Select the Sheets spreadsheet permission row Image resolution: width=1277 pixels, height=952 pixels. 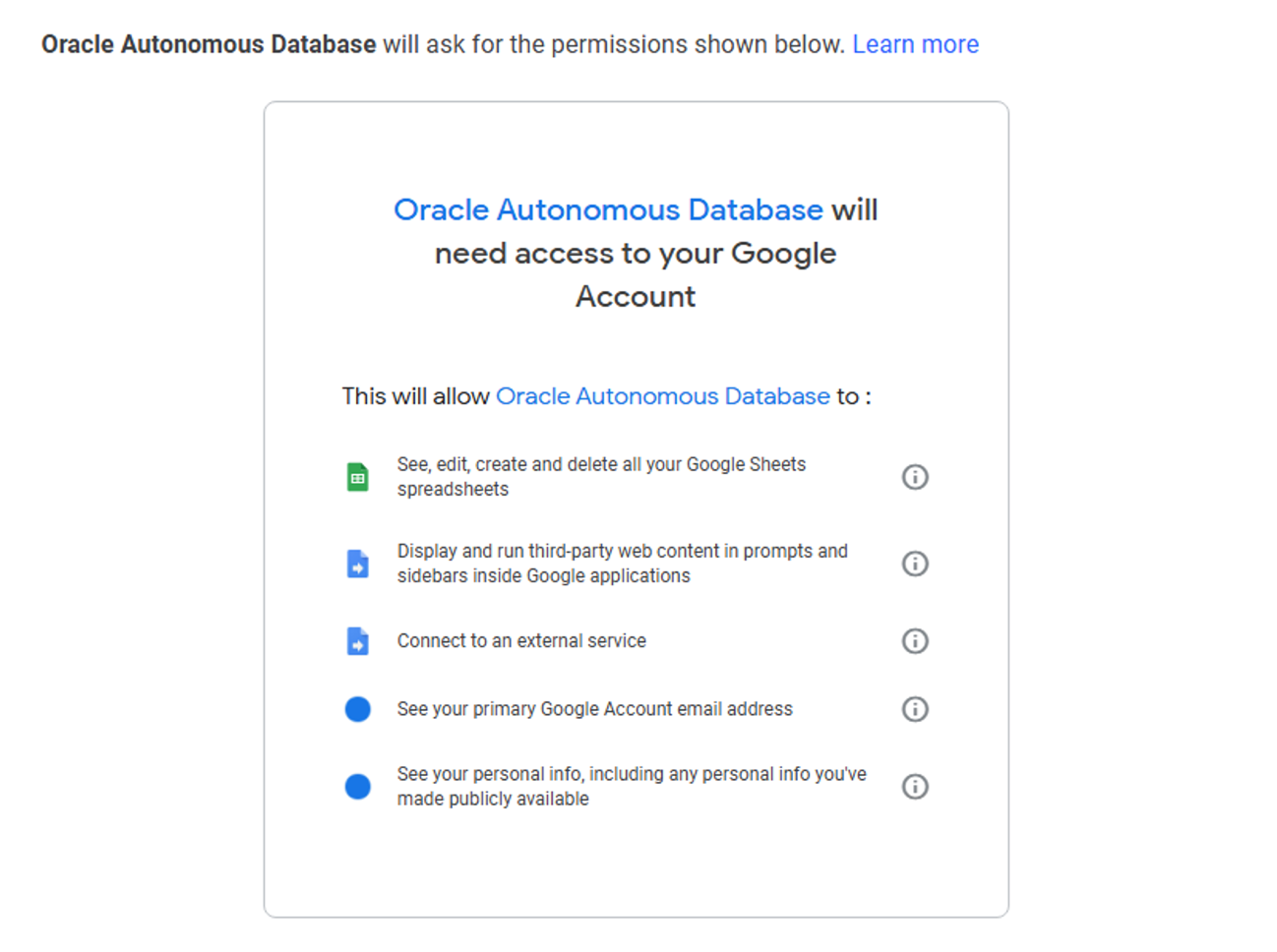[601, 476]
